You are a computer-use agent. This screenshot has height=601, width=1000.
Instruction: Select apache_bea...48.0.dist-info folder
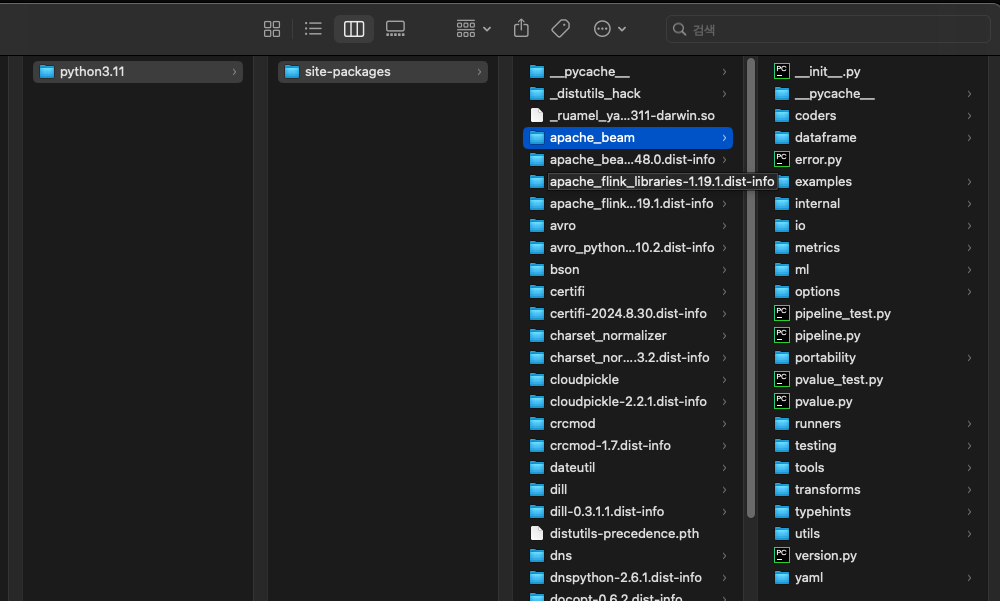pos(628,160)
